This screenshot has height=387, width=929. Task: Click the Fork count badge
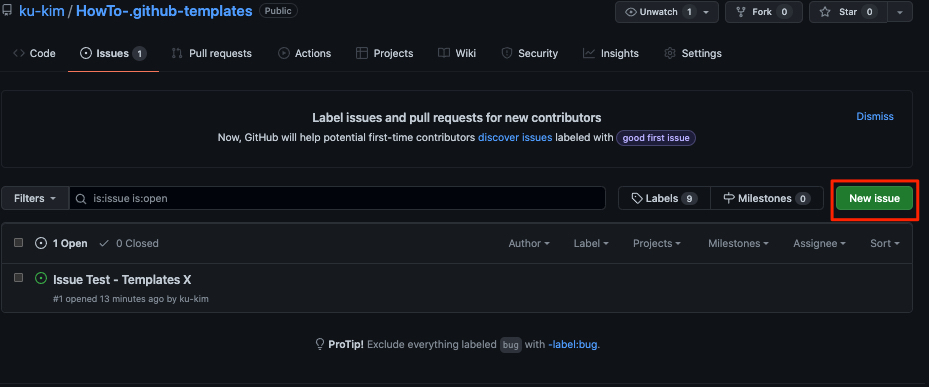point(784,12)
